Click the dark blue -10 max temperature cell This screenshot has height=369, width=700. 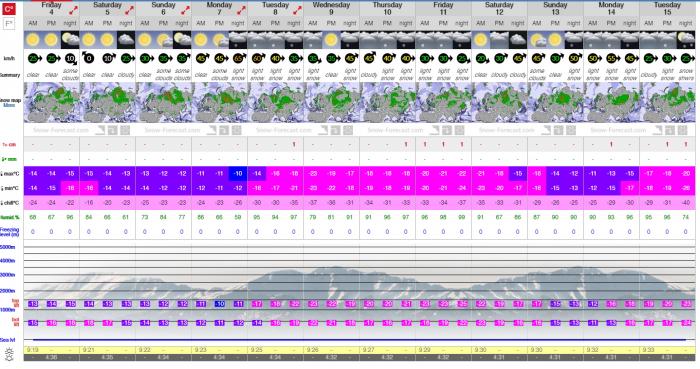(238, 174)
